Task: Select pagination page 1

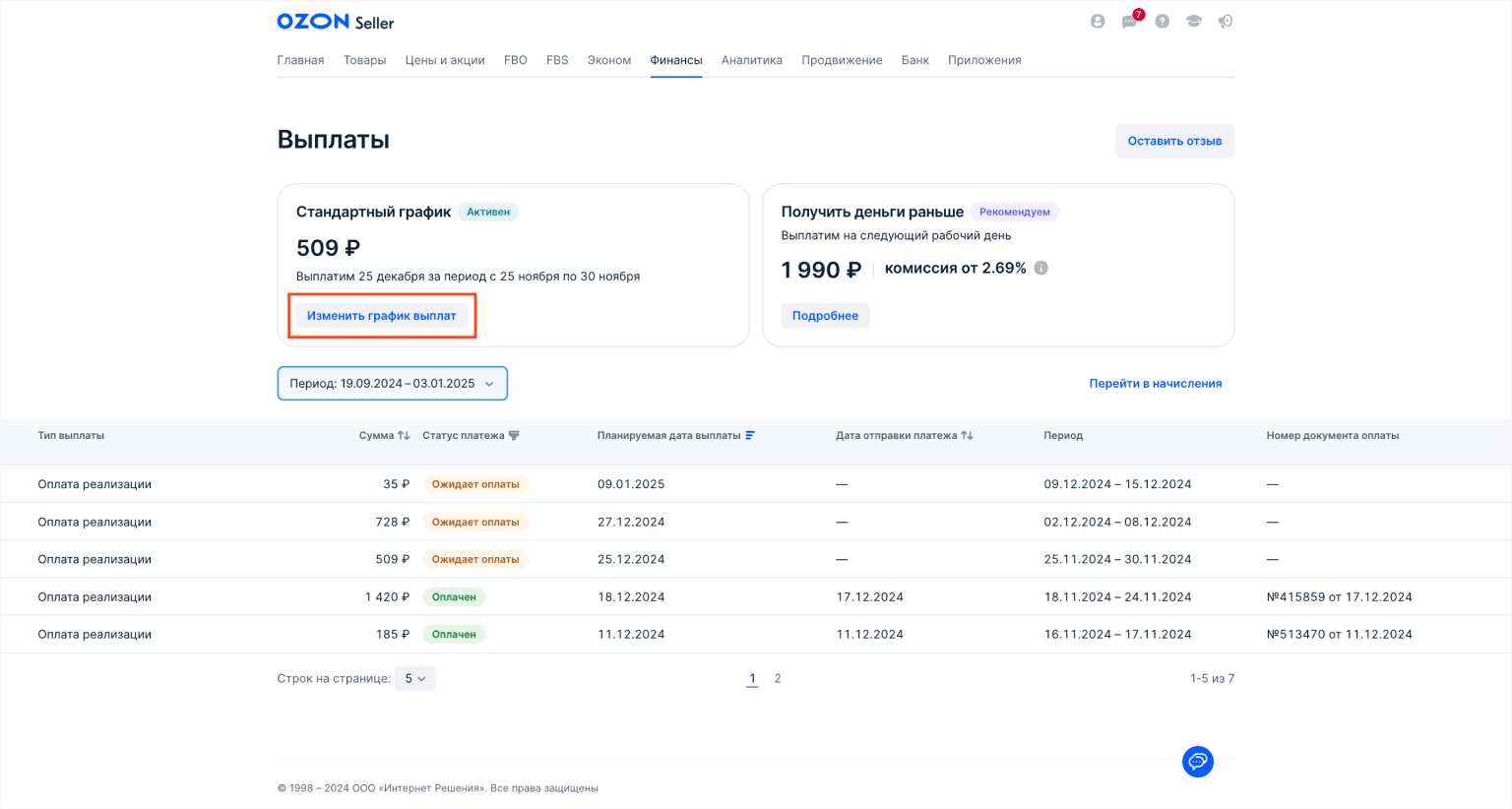Action: pyautogui.click(x=752, y=678)
